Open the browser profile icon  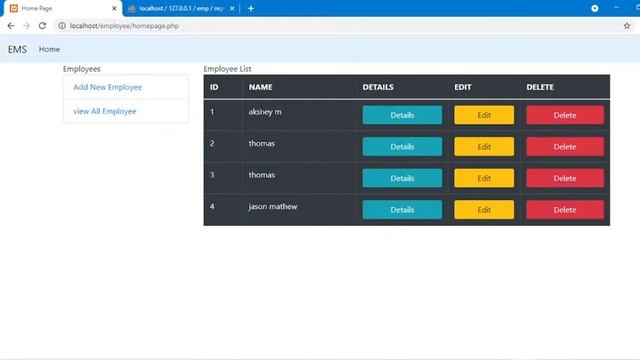click(x=595, y=8)
